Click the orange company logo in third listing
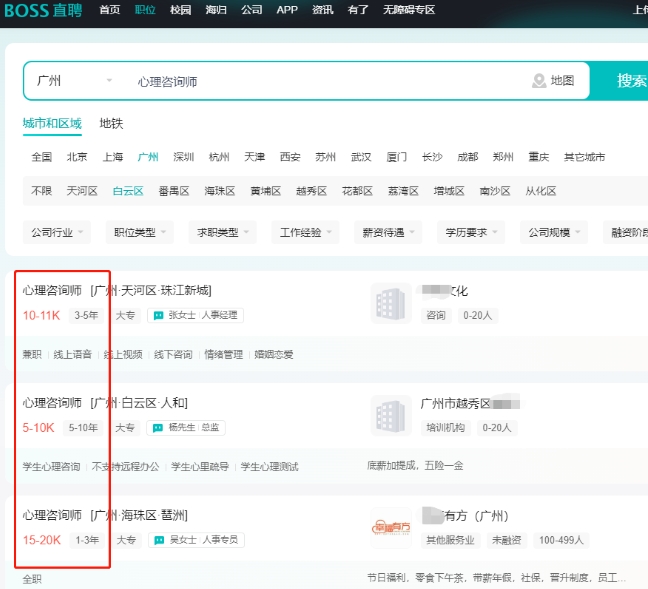The width and height of the screenshot is (648, 589). pos(390,528)
